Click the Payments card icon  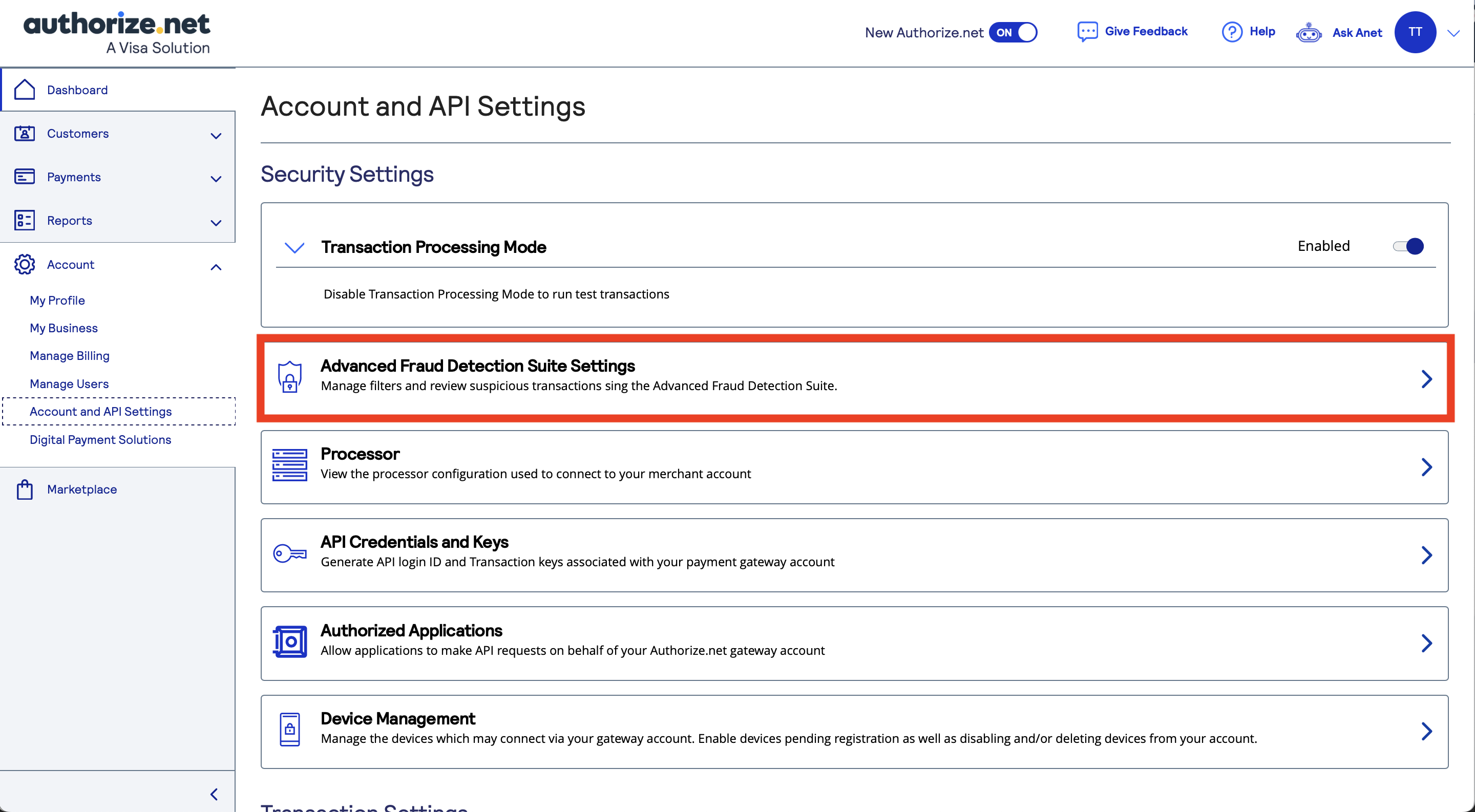tap(24, 176)
